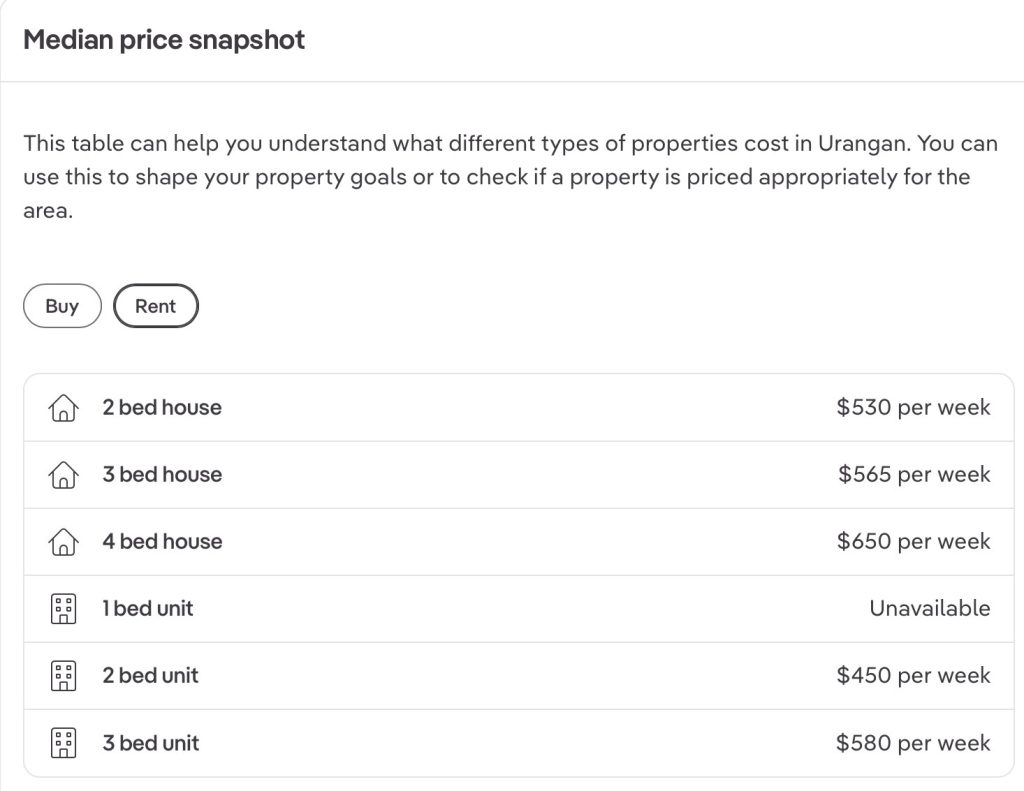This screenshot has height=791, width=1024.
Task: Select the 2 bed unit label
Action: pyautogui.click(x=150, y=676)
